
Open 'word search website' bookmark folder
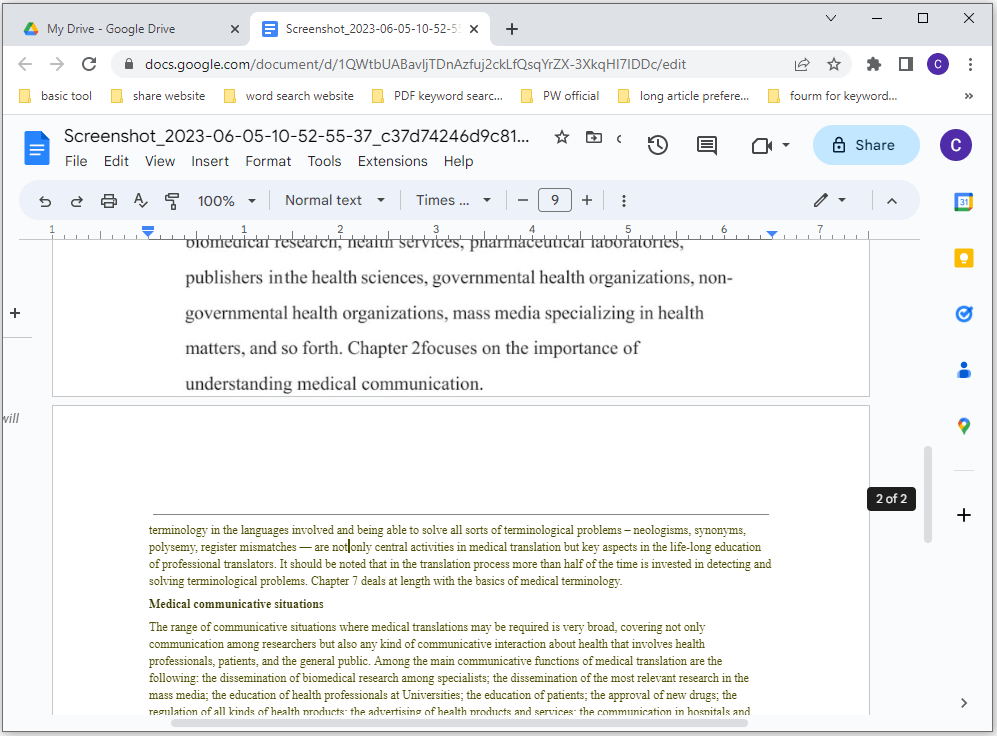point(289,96)
